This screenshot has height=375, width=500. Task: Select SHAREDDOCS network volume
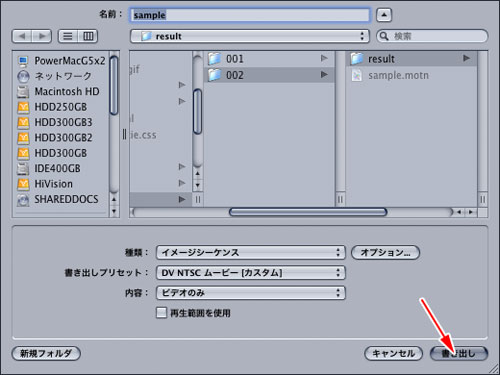click(x=58, y=199)
